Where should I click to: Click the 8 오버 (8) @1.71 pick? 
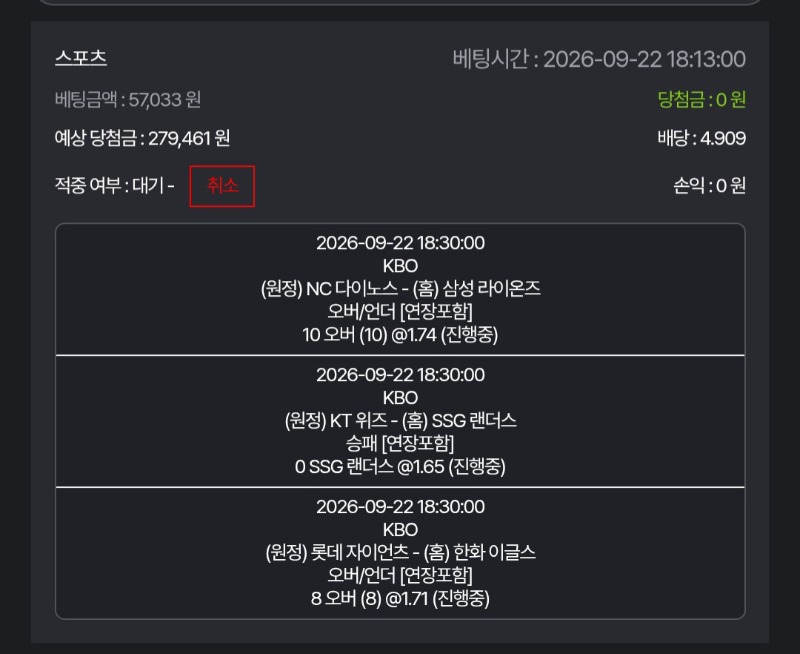[400, 598]
